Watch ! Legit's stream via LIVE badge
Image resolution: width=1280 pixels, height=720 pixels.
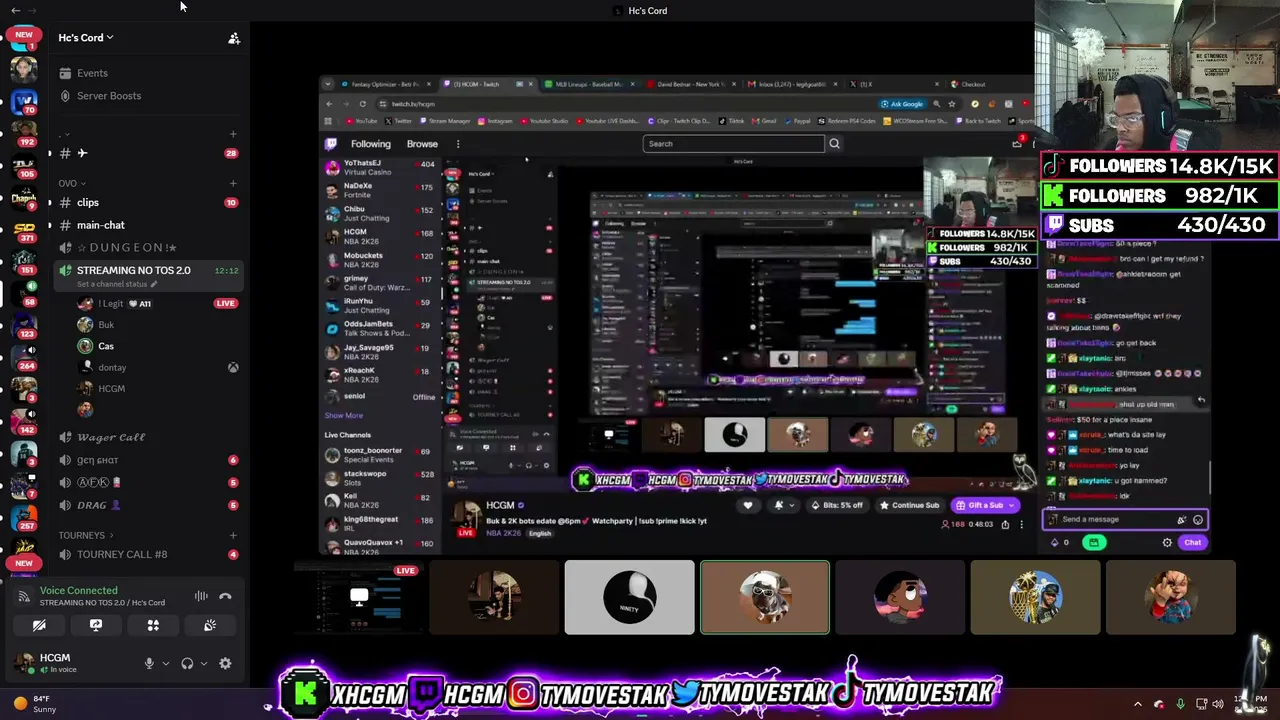[225, 304]
